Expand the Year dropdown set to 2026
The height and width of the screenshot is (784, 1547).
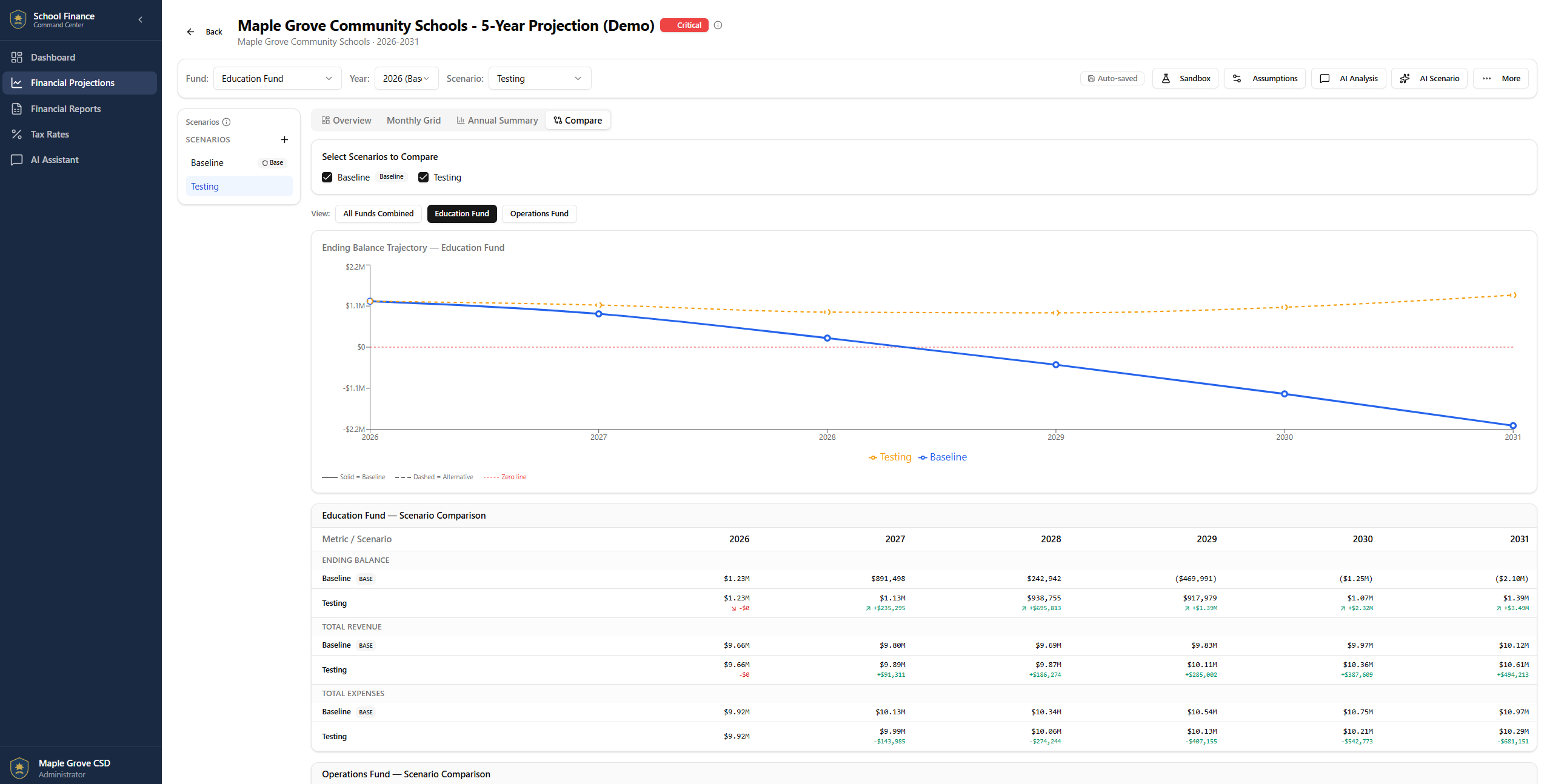coord(406,79)
